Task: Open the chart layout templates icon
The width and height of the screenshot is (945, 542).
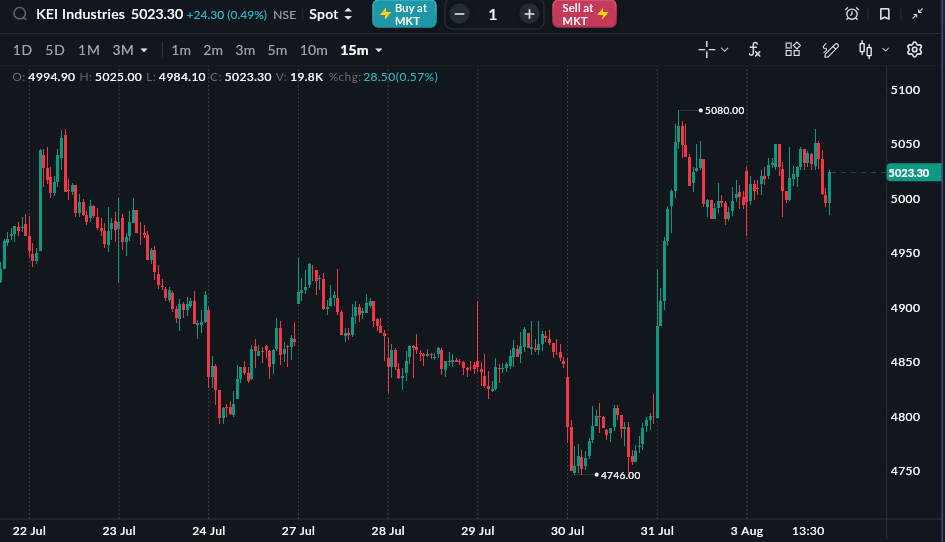Action: pos(793,49)
